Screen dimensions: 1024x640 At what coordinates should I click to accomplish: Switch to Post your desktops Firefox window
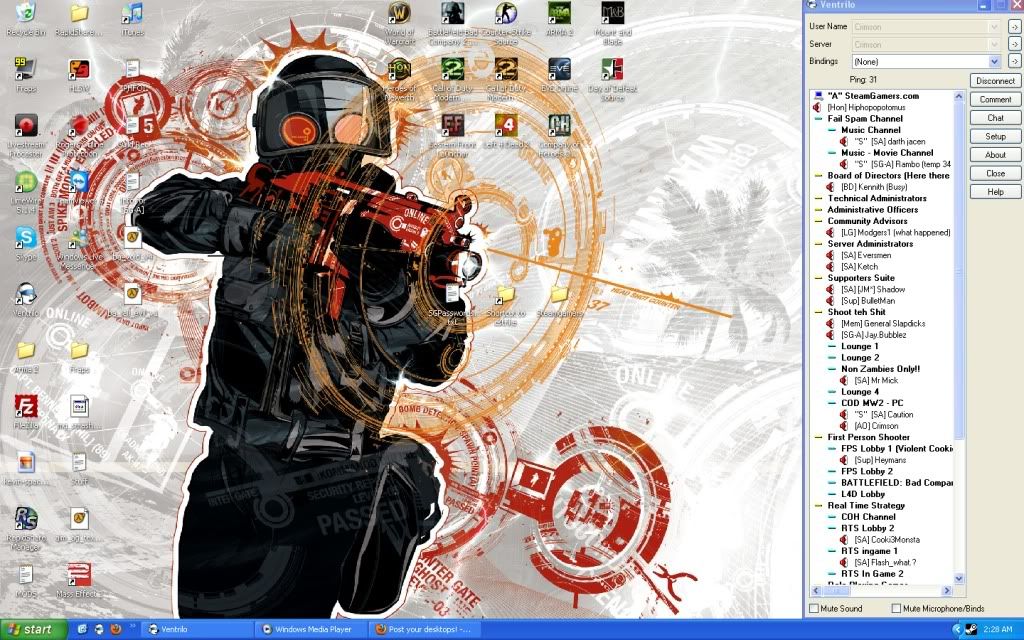426,630
